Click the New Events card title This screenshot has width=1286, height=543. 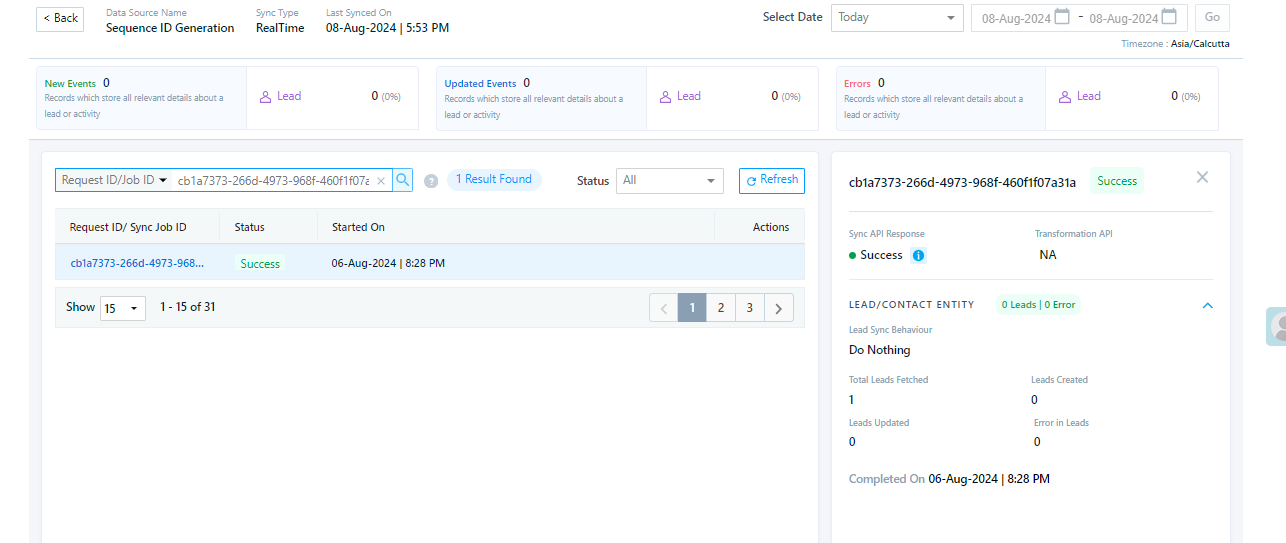pyautogui.click(x=70, y=84)
